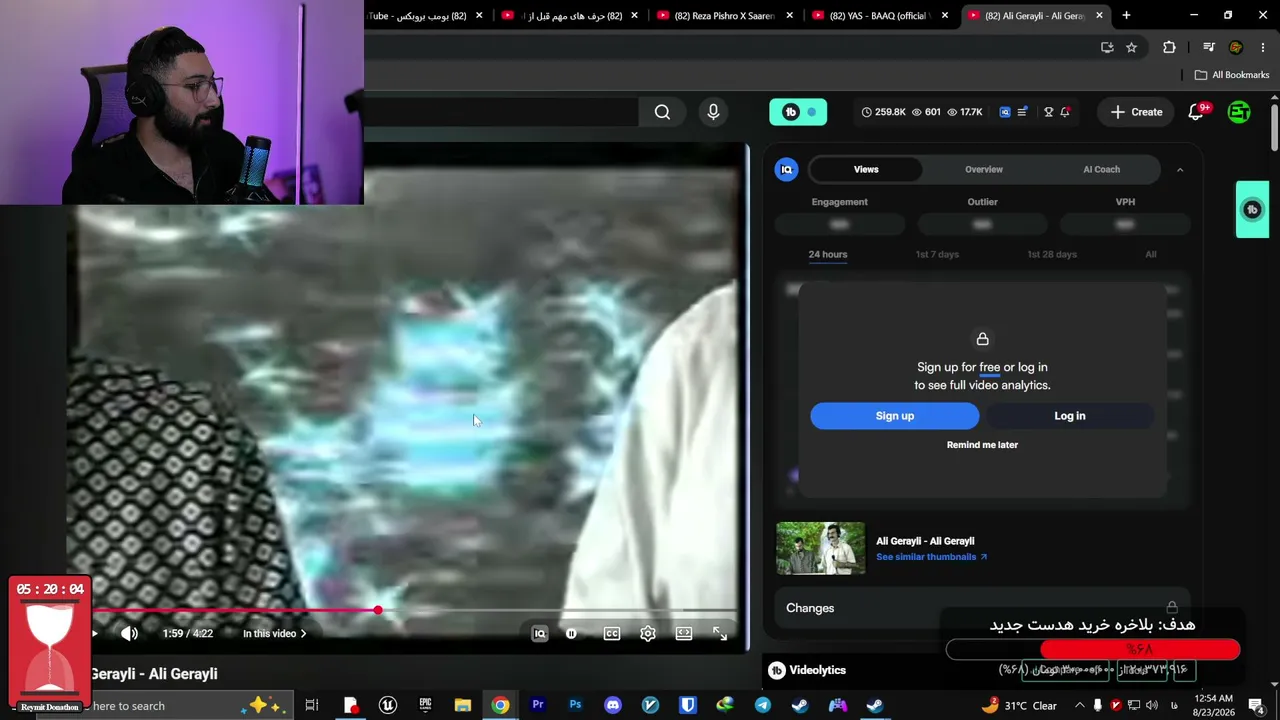
Task: Open the TubeBuddy side tab button
Action: 1252,209
